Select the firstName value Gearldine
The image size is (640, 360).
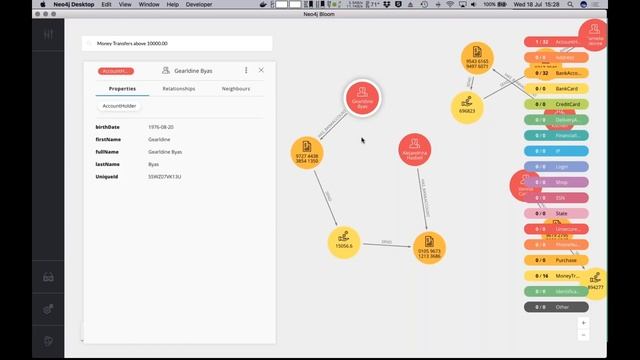click(x=159, y=139)
